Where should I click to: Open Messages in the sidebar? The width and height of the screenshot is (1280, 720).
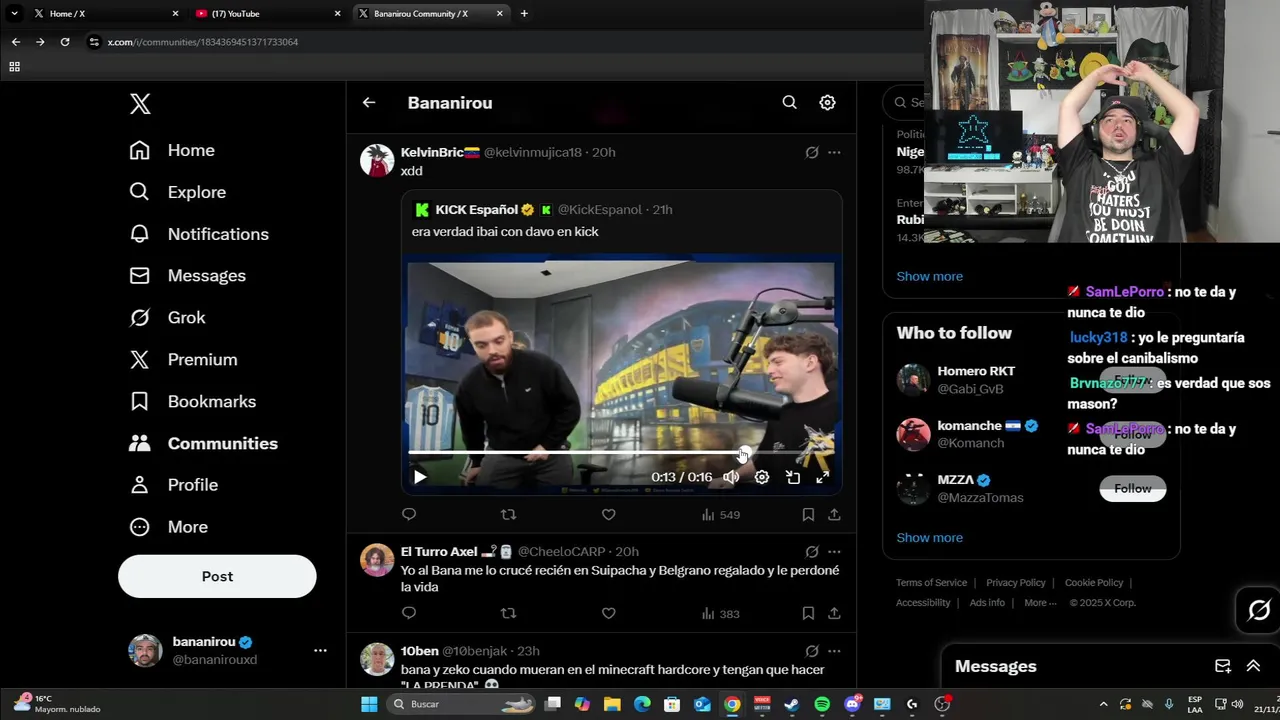click(x=188, y=275)
